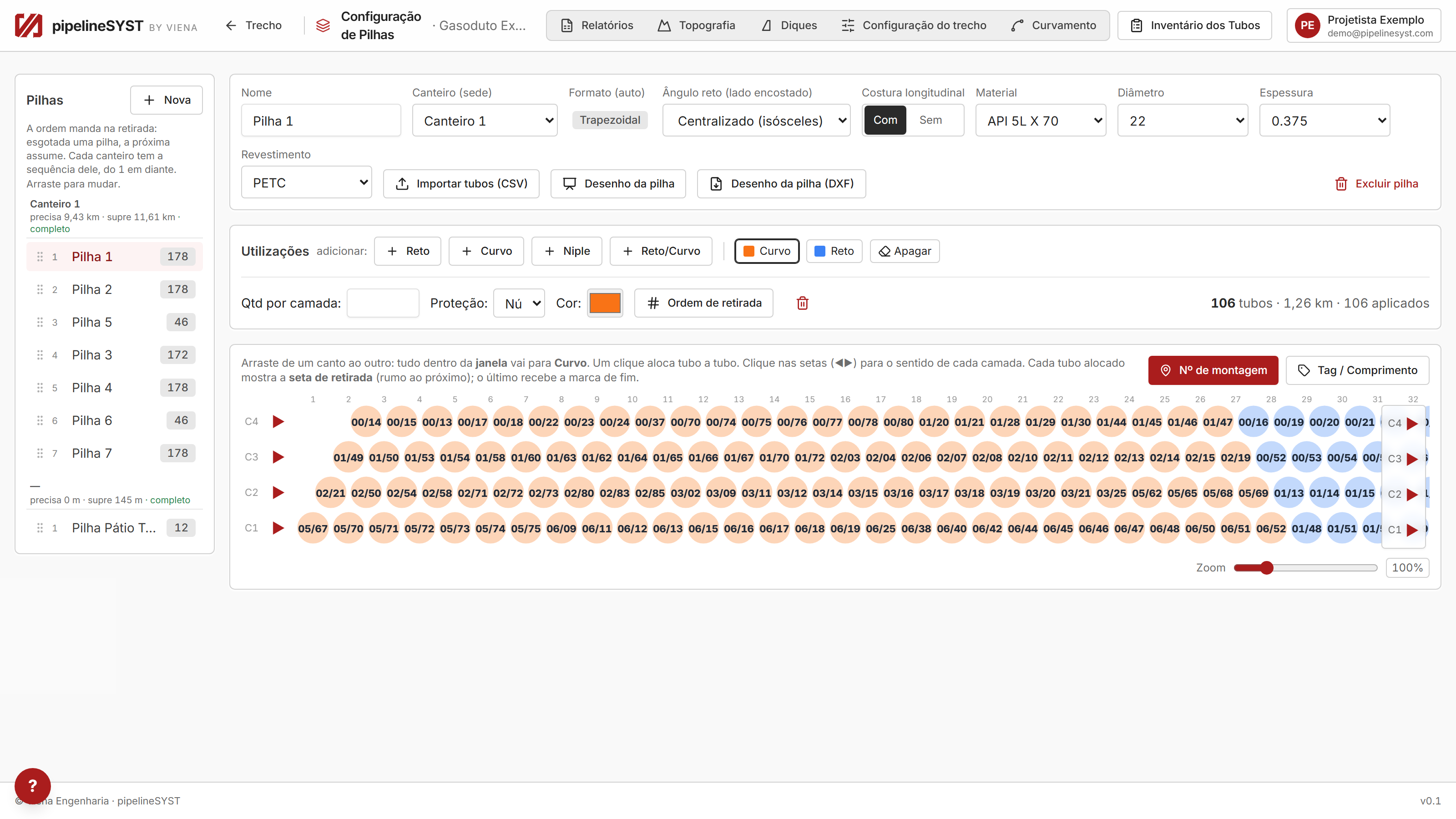Open the Relatórios tab
The height and width of the screenshot is (819, 1456).
(x=597, y=25)
